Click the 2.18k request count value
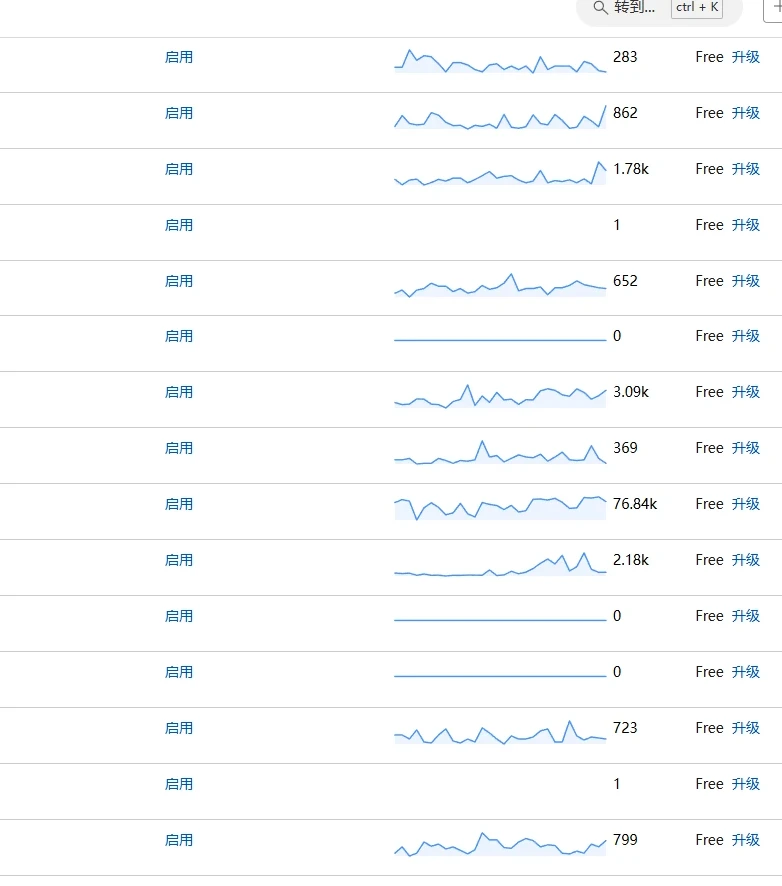782x886 pixels. pyautogui.click(x=631, y=560)
